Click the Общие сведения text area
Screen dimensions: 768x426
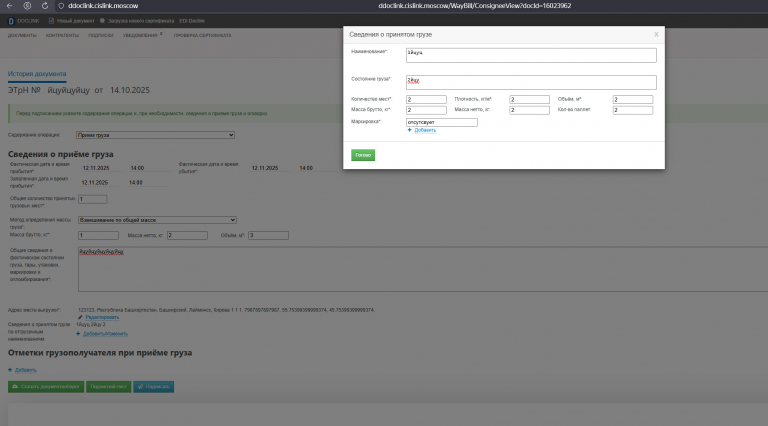click(423, 269)
